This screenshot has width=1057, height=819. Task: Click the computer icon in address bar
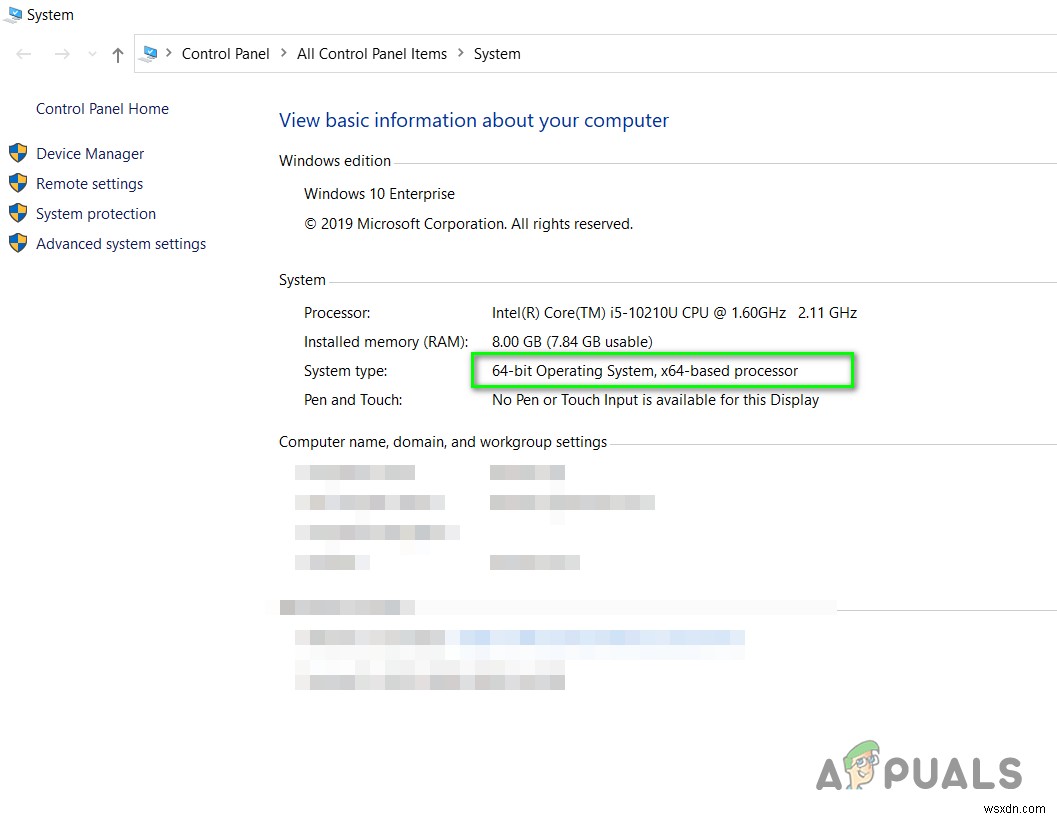click(150, 53)
